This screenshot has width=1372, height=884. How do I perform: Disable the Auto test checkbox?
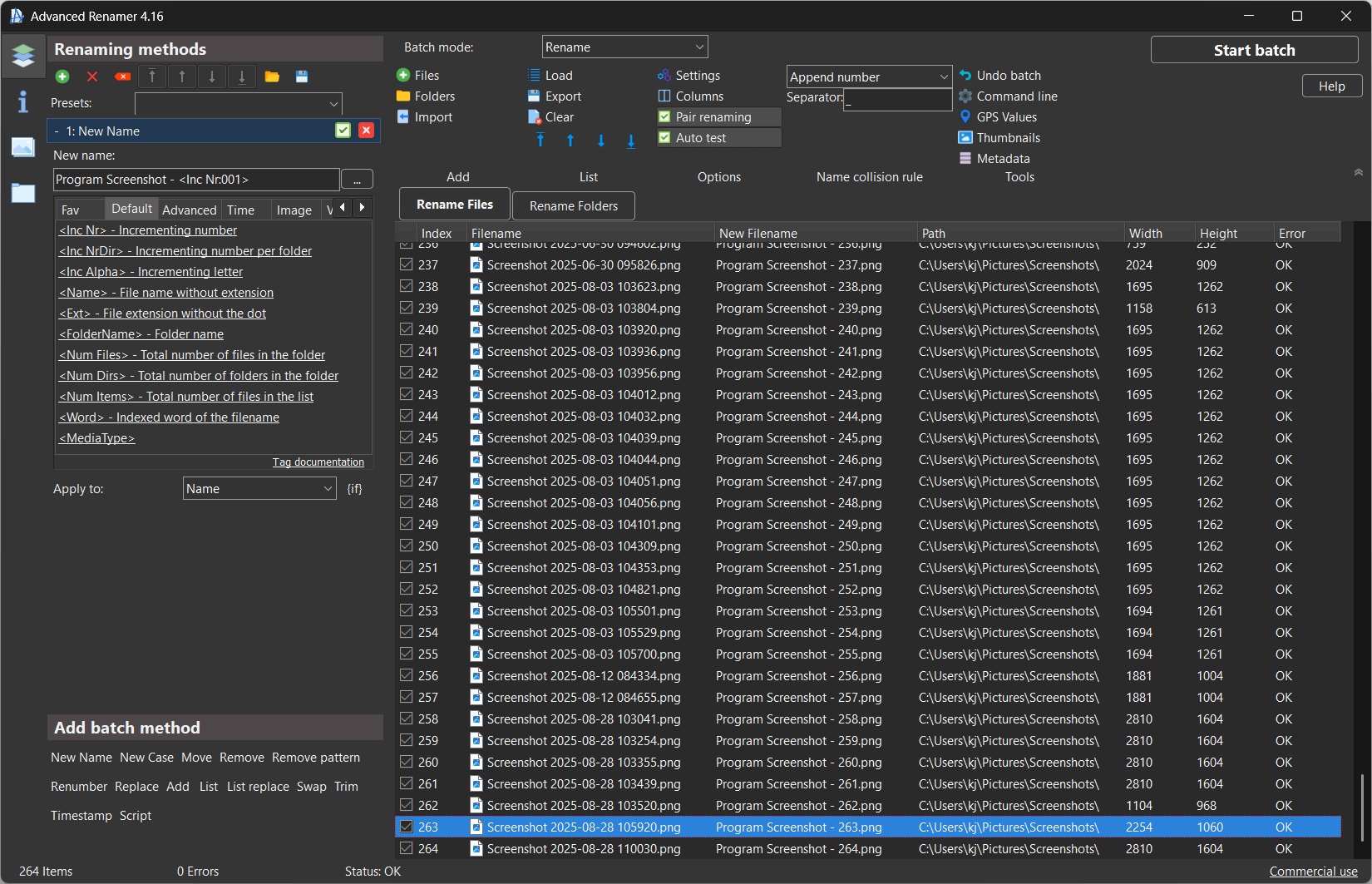tap(665, 138)
